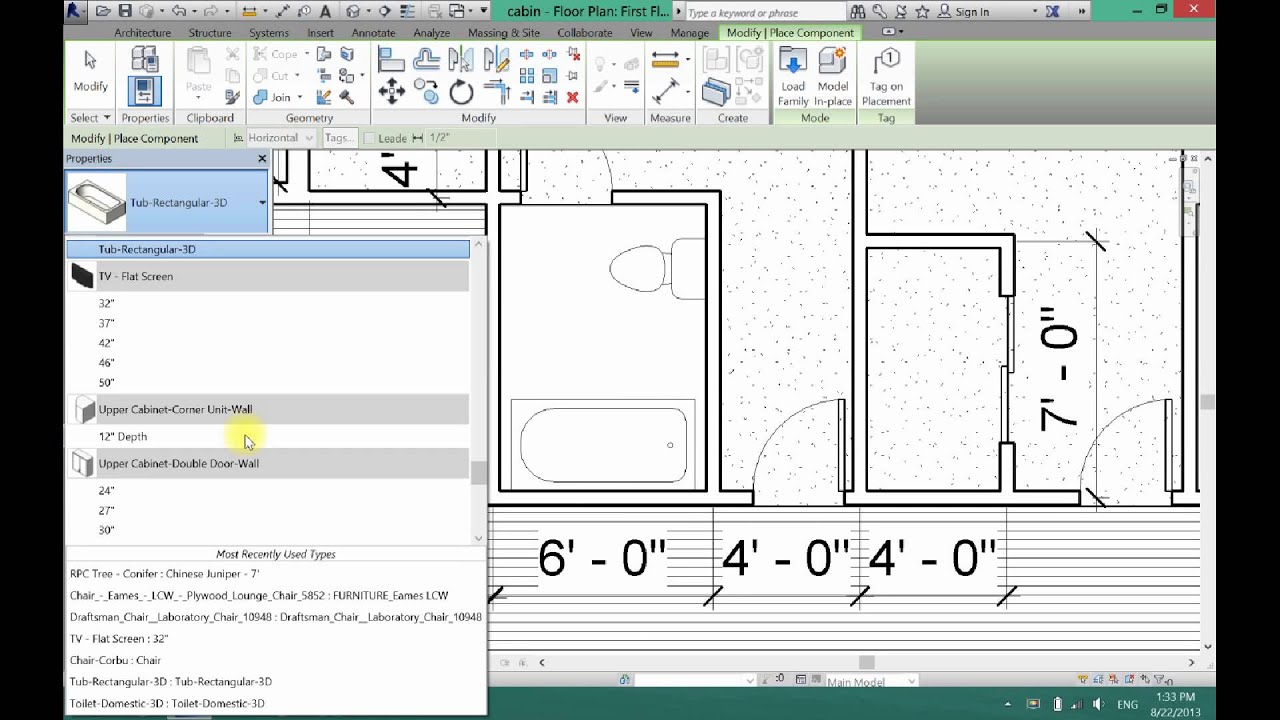Toggle the Properties palette icon
The height and width of the screenshot is (720, 1280).
click(x=144, y=91)
